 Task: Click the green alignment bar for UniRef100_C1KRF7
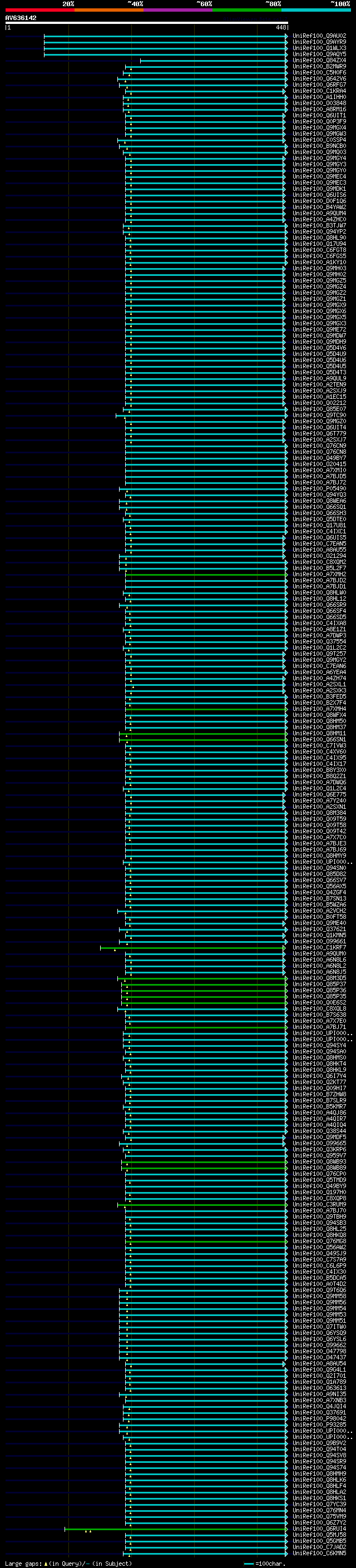pyautogui.click(x=192, y=948)
